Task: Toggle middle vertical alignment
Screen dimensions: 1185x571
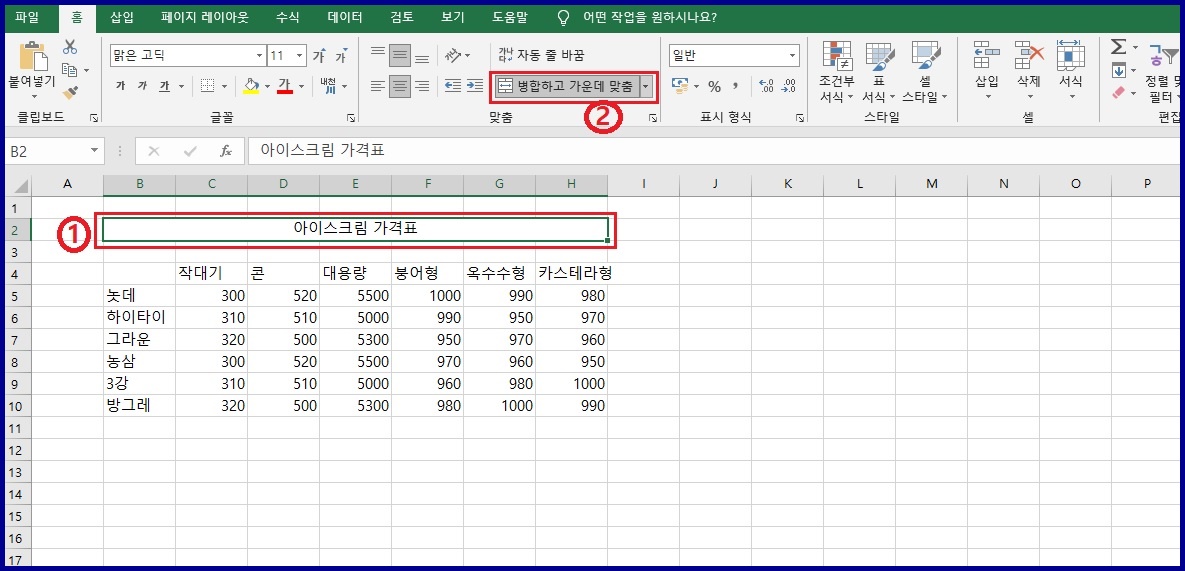Action: tap(400, 54)
